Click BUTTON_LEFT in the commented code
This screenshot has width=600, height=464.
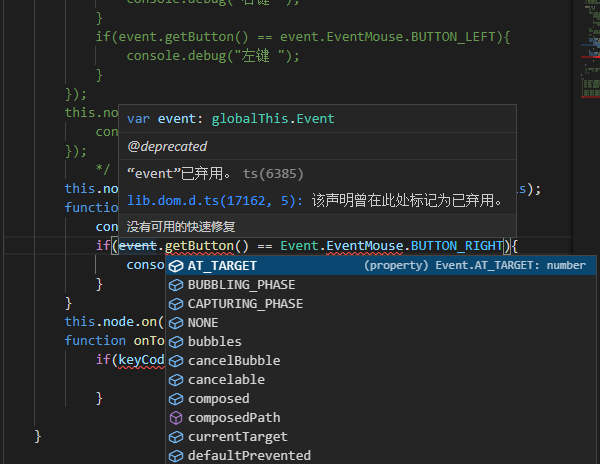click(453, 37)
